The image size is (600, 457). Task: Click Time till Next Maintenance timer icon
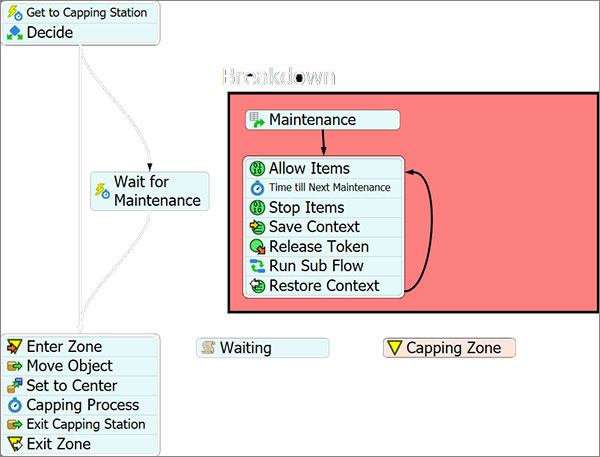(x=257, y=188)
